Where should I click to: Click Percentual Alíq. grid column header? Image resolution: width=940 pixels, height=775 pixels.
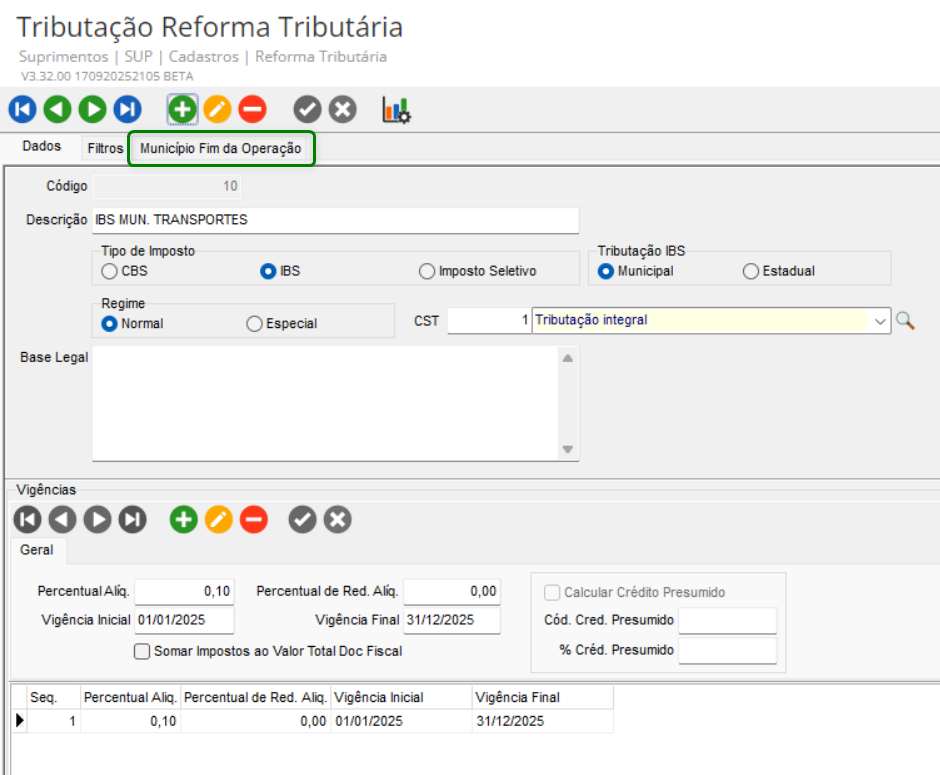[130, 698]
